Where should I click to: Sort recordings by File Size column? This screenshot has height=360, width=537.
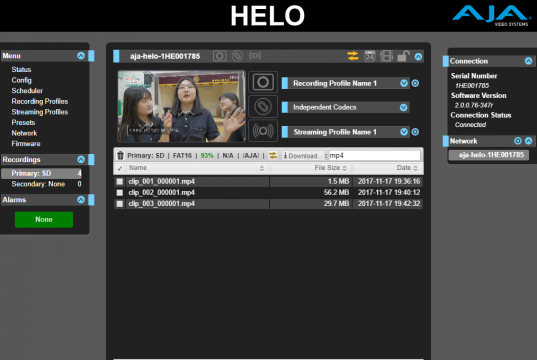pos(330,168)
